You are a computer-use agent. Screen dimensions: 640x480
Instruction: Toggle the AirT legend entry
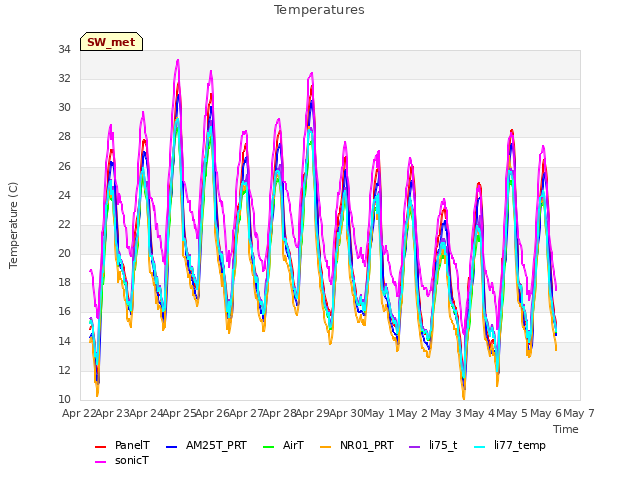(x=284, y=445)
